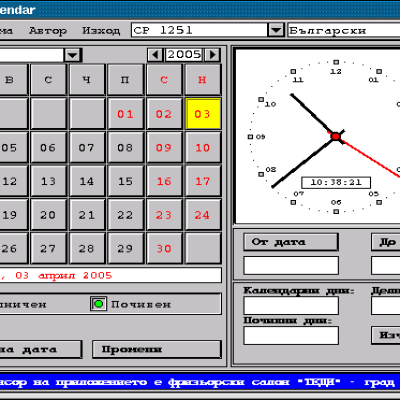Select the radio button beside Почивен

[x=98, y=304]
